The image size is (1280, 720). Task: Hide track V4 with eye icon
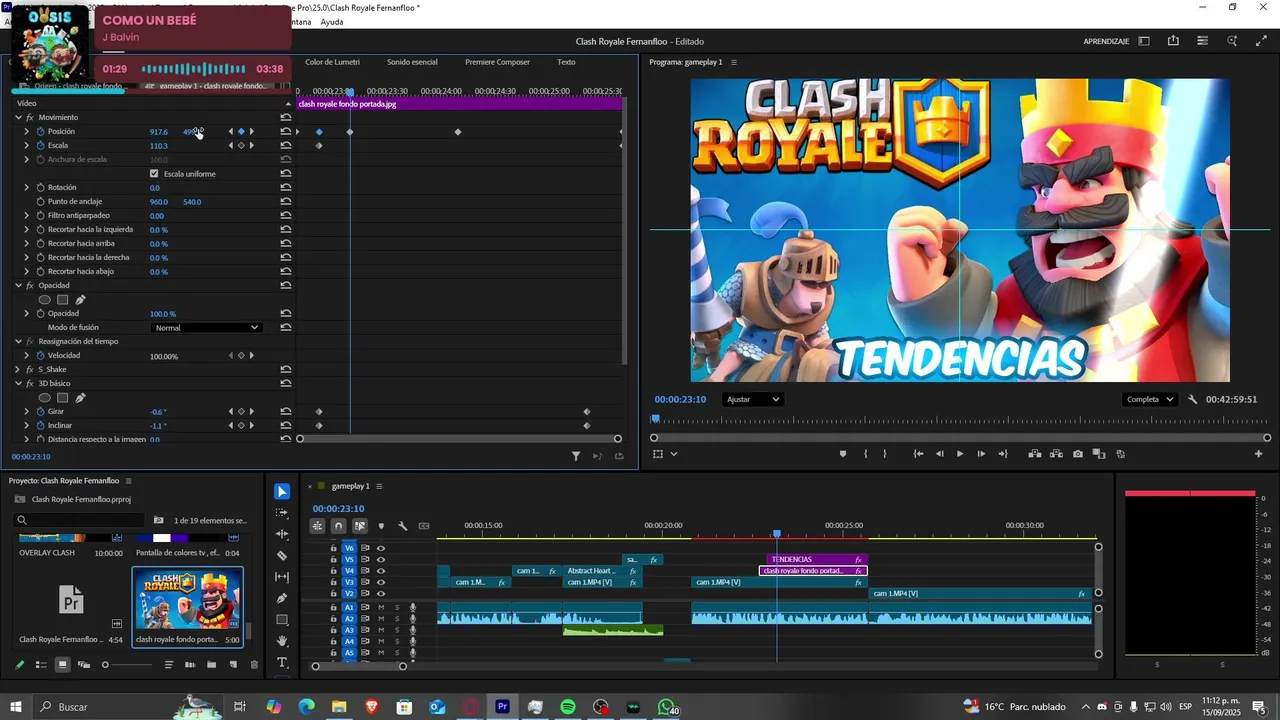click(380, 571)
